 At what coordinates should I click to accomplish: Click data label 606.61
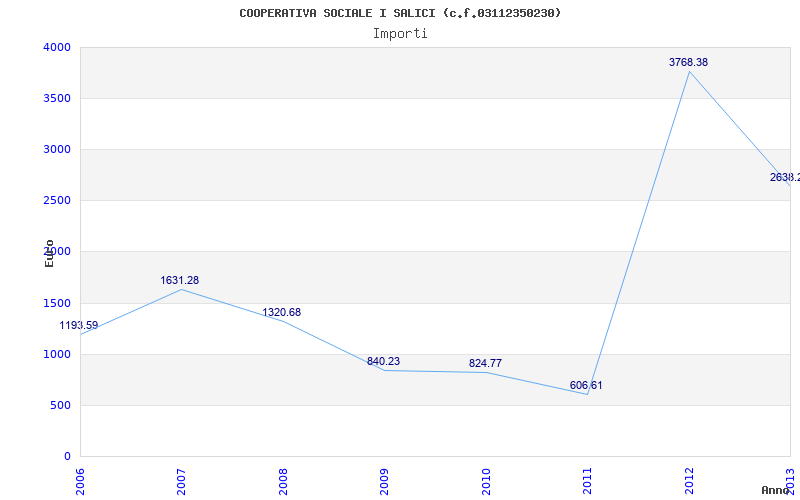point(586,386)
